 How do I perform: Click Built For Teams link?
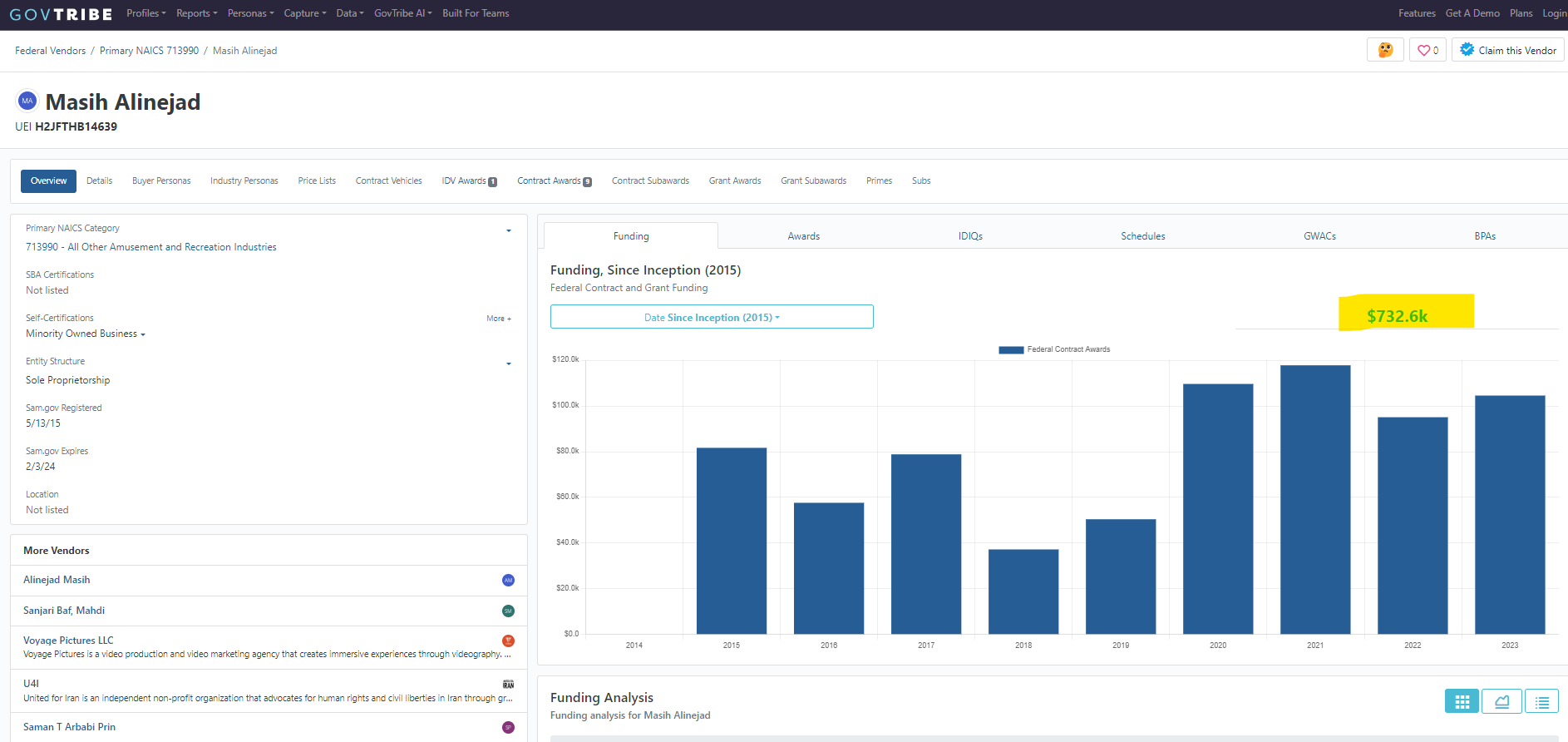[476, 13]
